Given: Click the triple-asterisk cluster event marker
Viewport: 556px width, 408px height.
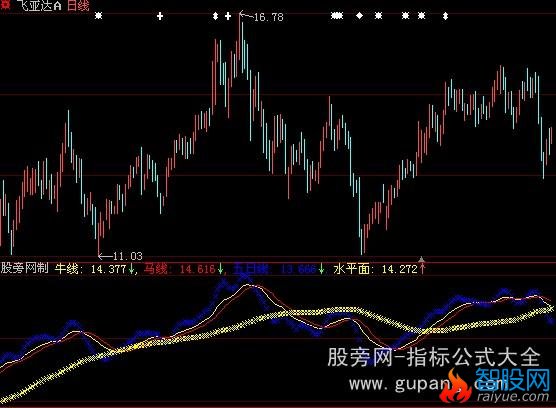Looking at the screenshot, I should click(x=337, y=16).
